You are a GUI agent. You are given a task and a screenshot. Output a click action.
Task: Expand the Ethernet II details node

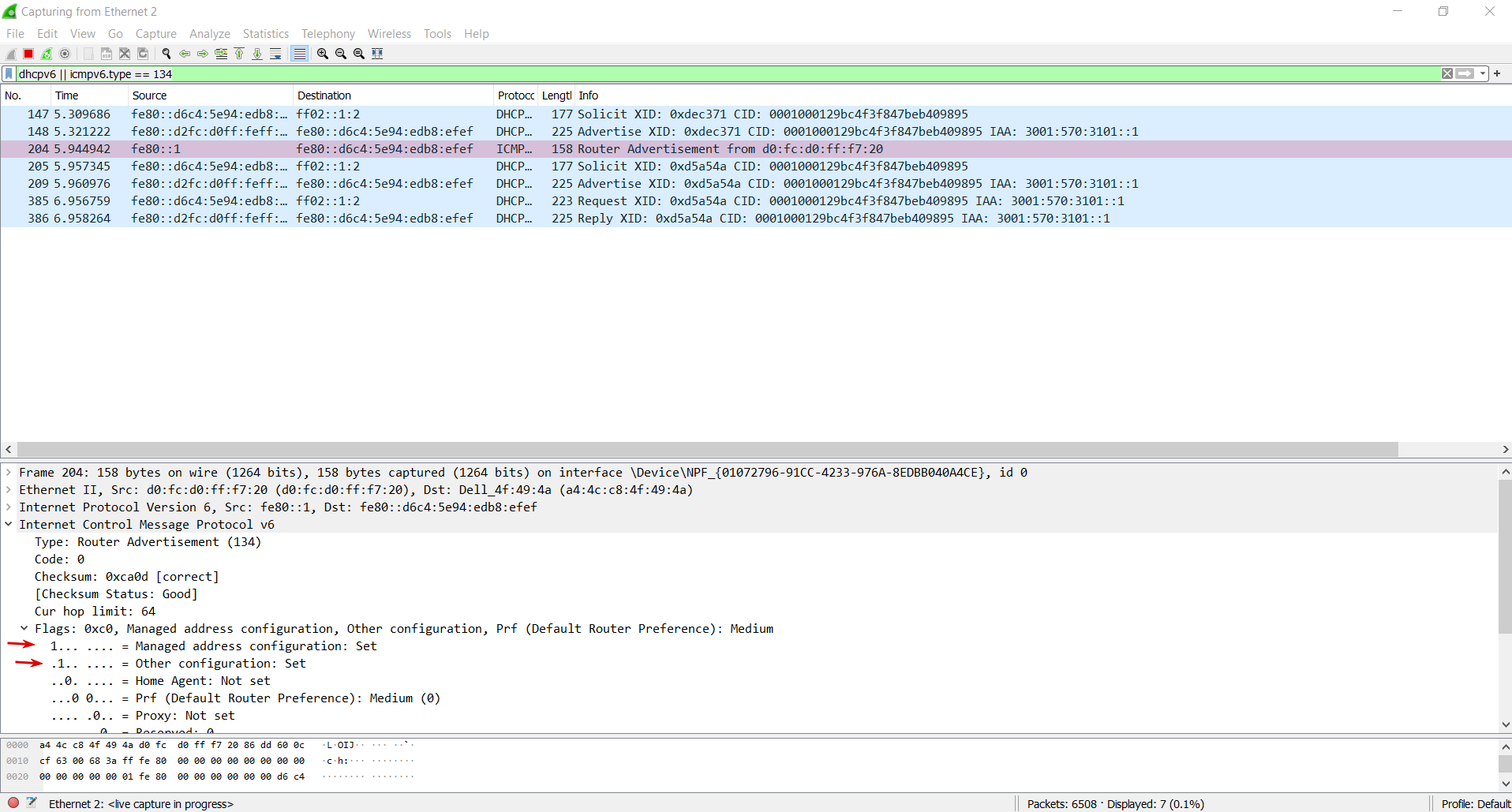click(x=9, y=490)
